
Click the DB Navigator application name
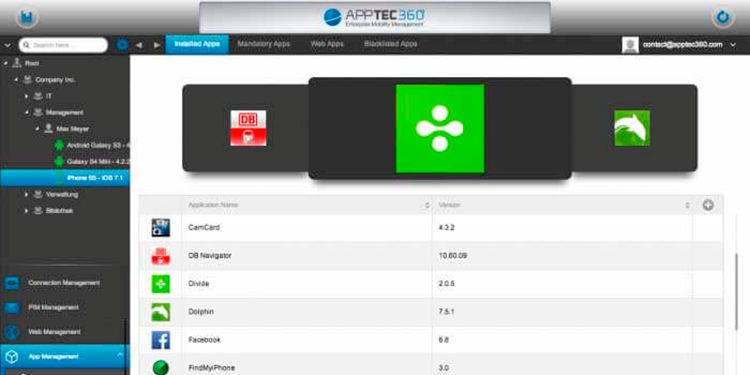click(210, 256)
